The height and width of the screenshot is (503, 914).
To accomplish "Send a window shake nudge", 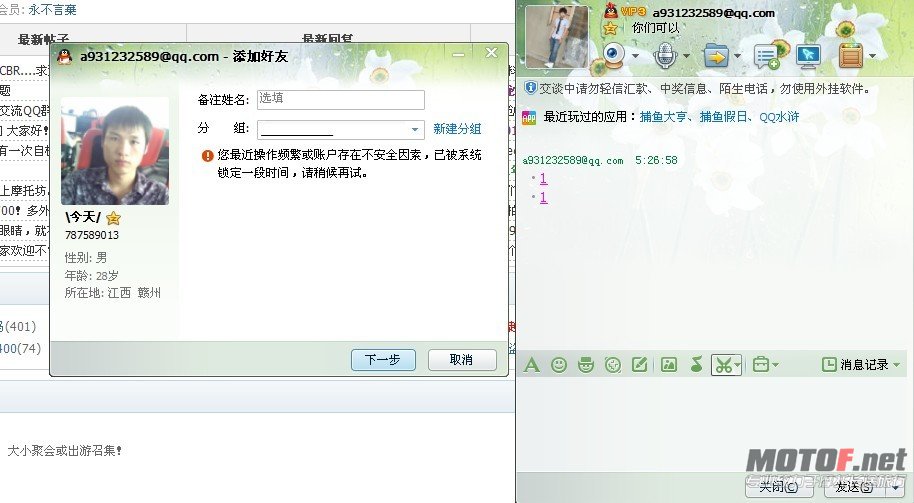I will click(x=613, y=365).
